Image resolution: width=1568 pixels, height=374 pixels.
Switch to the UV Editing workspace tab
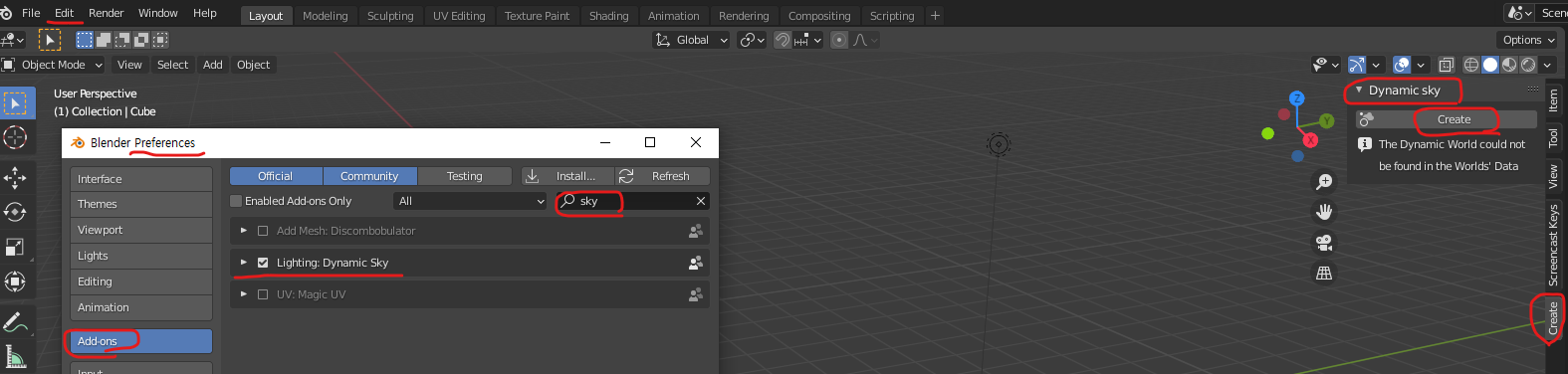click(x=459, y=16)
